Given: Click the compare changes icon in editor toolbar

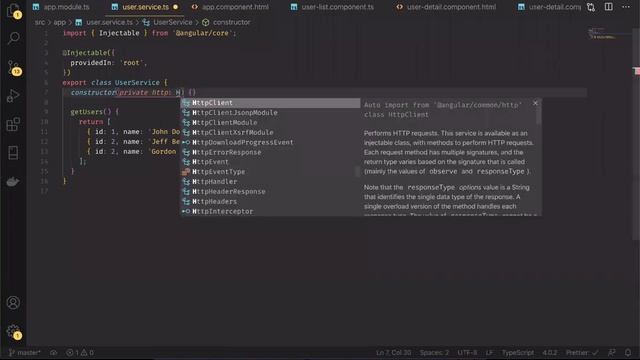Looking at the screenshot, I should click(x=591, y=7).
